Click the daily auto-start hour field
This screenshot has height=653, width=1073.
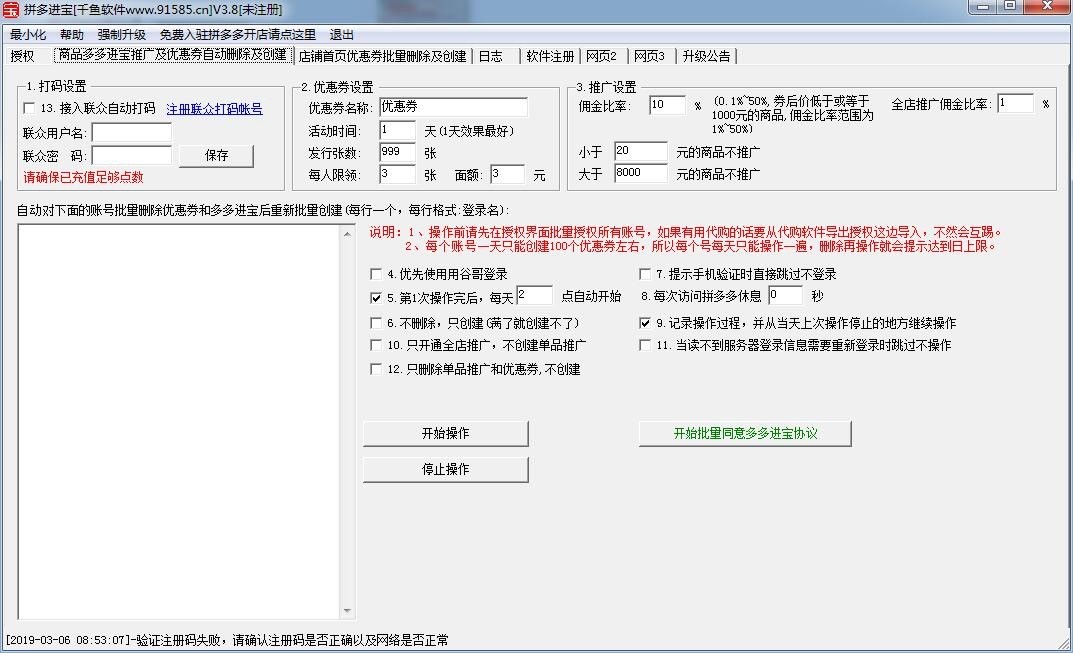coord(534,295)
